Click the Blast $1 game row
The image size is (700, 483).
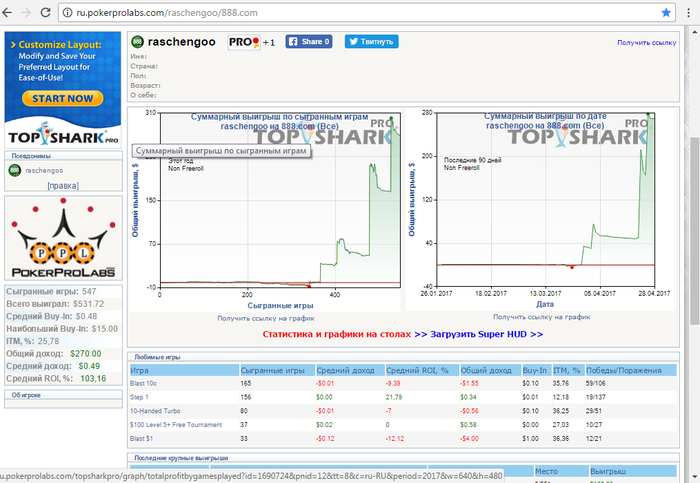403,439
